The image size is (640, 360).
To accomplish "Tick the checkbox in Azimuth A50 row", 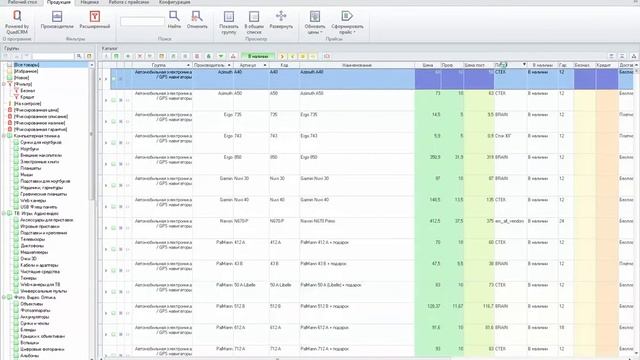I will pyautogui.click(x=114, y=100).
